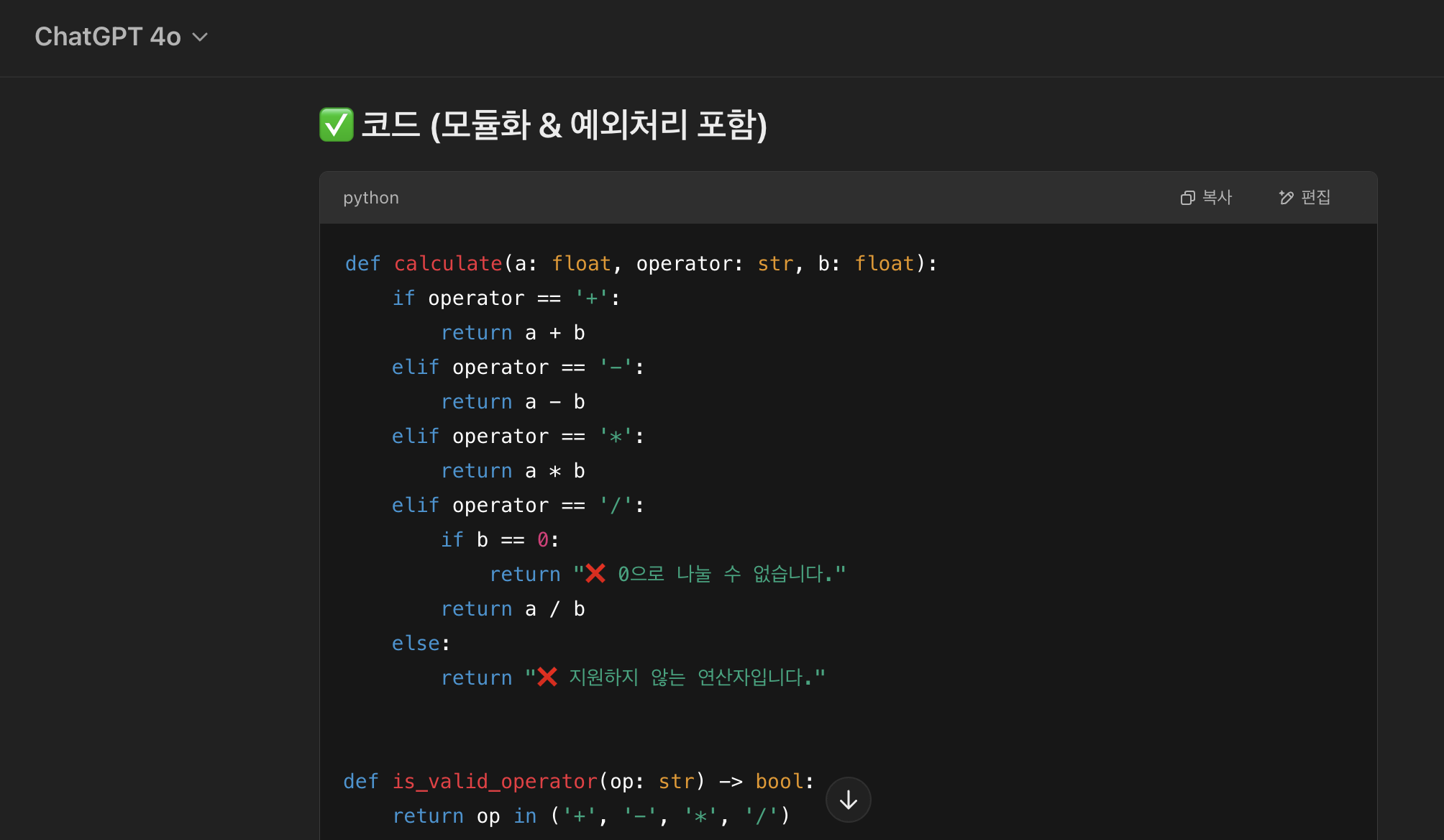Click the is_valid_operator function name
1444x840 pixels.
(x=495, y=782)
